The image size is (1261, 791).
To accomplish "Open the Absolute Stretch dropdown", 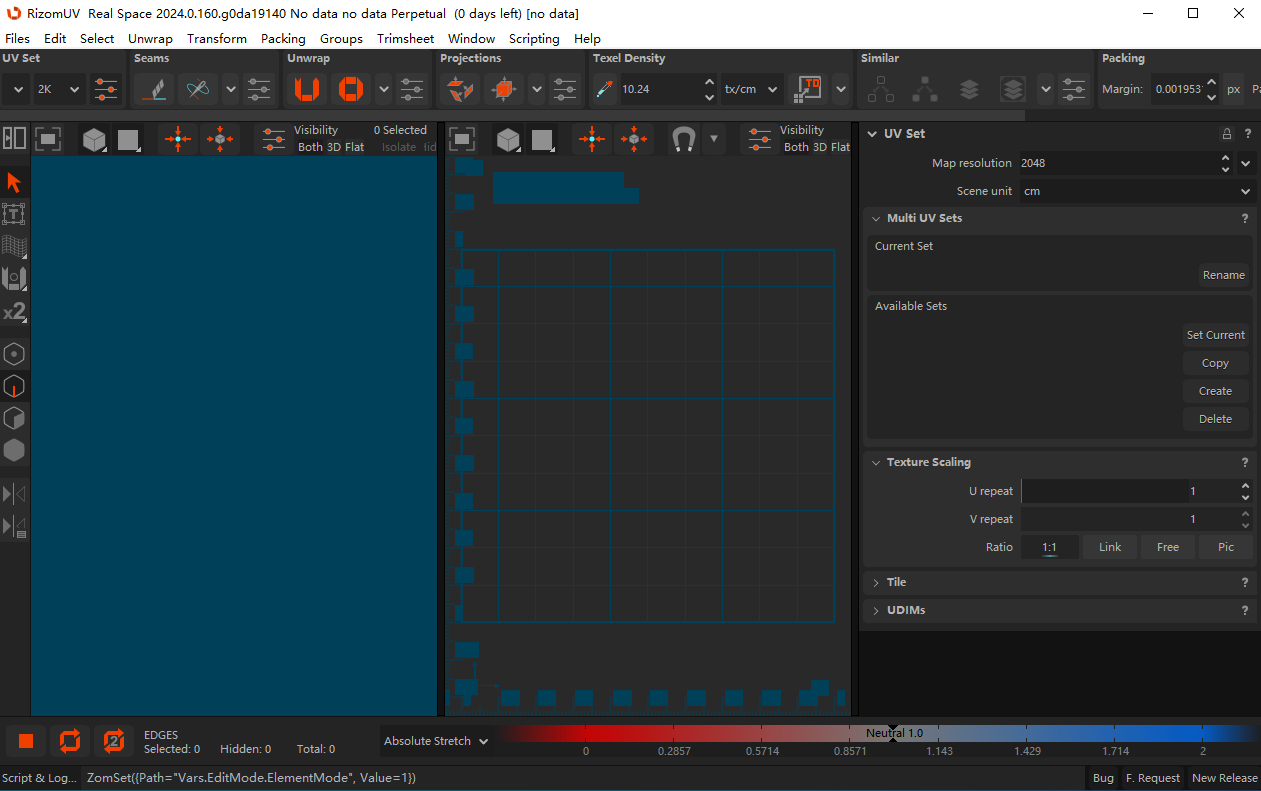I will (x=438, y=741).
